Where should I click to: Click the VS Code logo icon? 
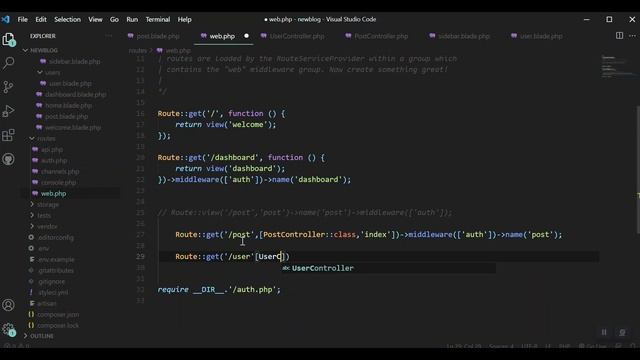coord(6,19)
